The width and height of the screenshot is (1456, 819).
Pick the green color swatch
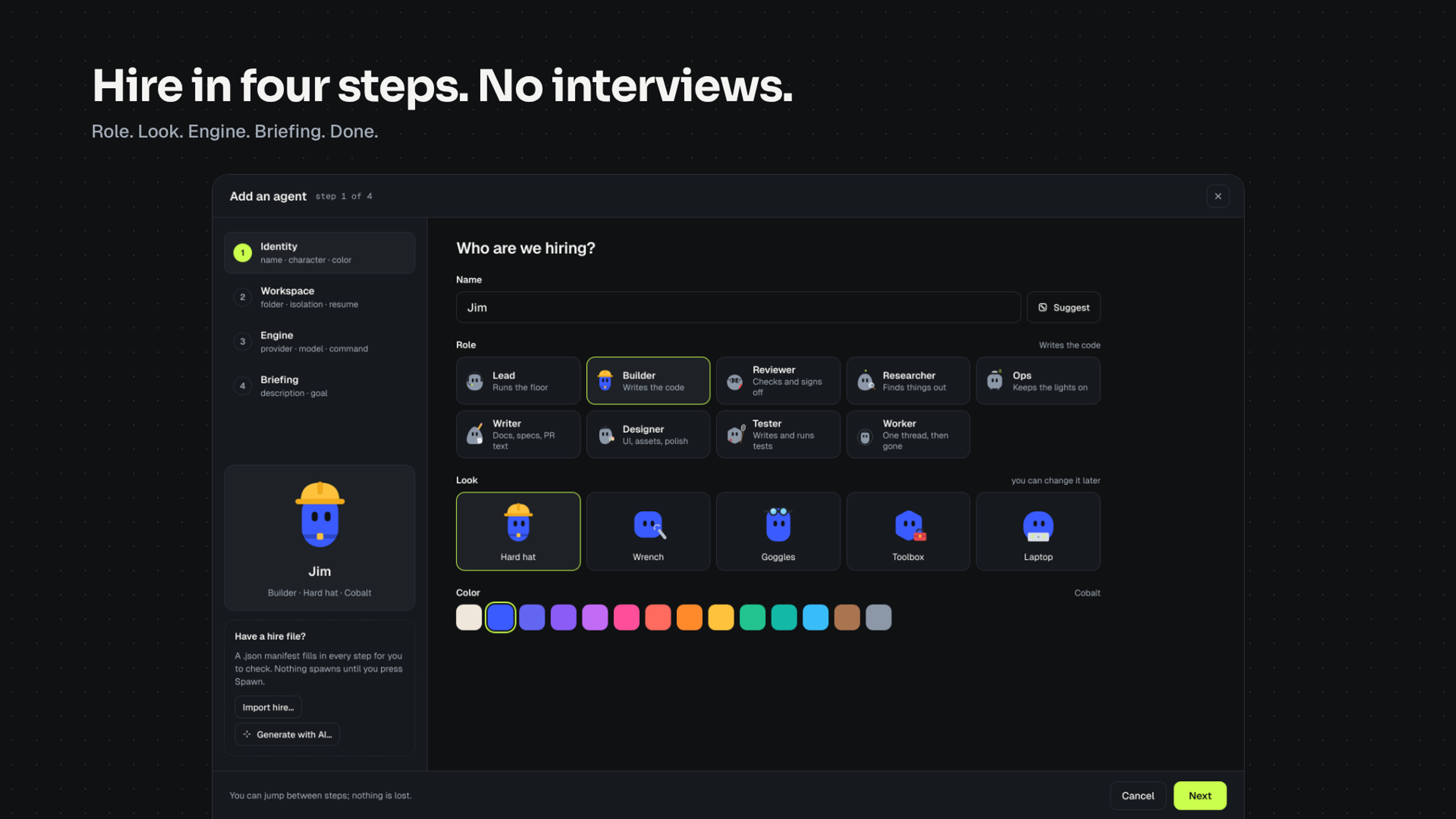coord(752,617)
